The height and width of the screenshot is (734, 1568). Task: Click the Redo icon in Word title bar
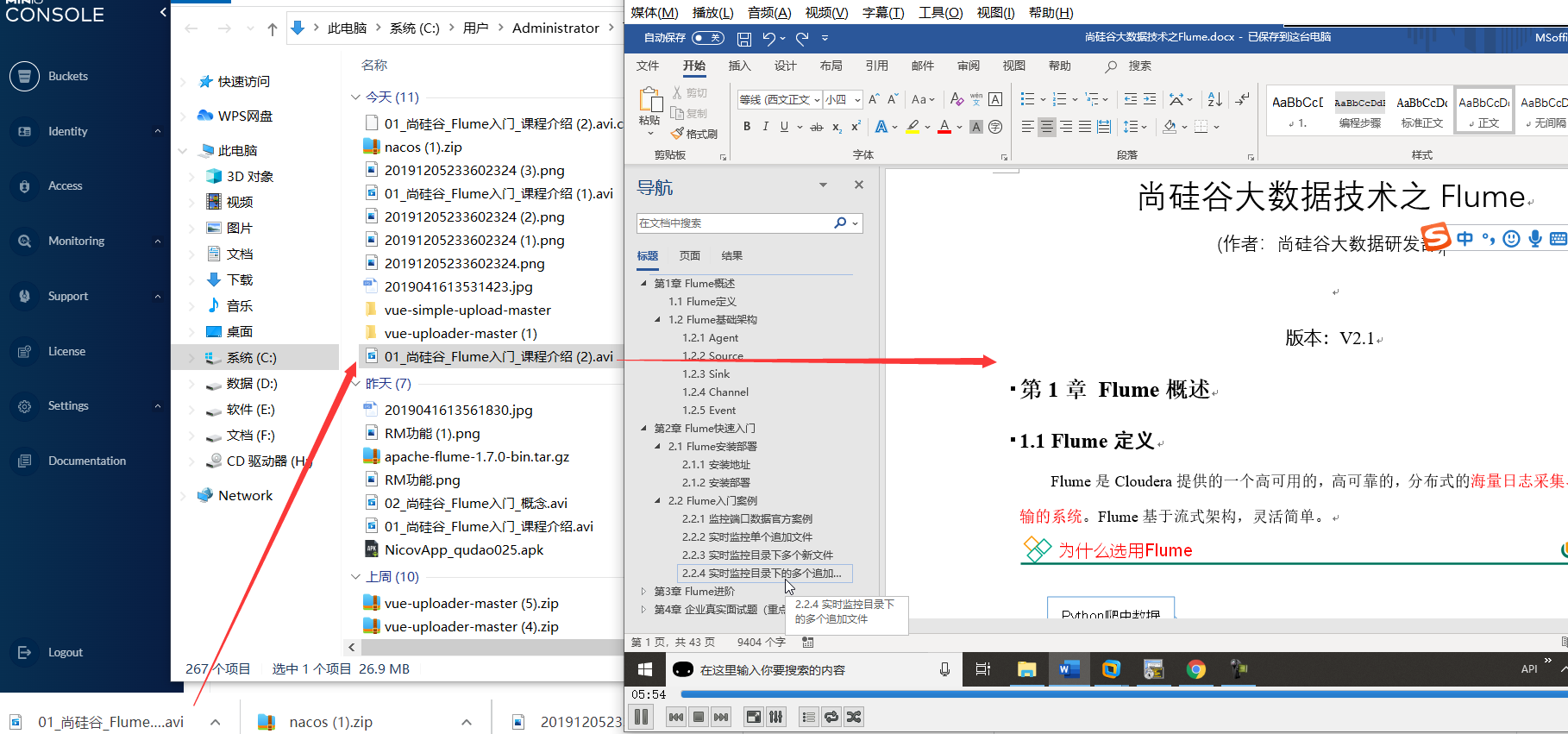(802, 38)
